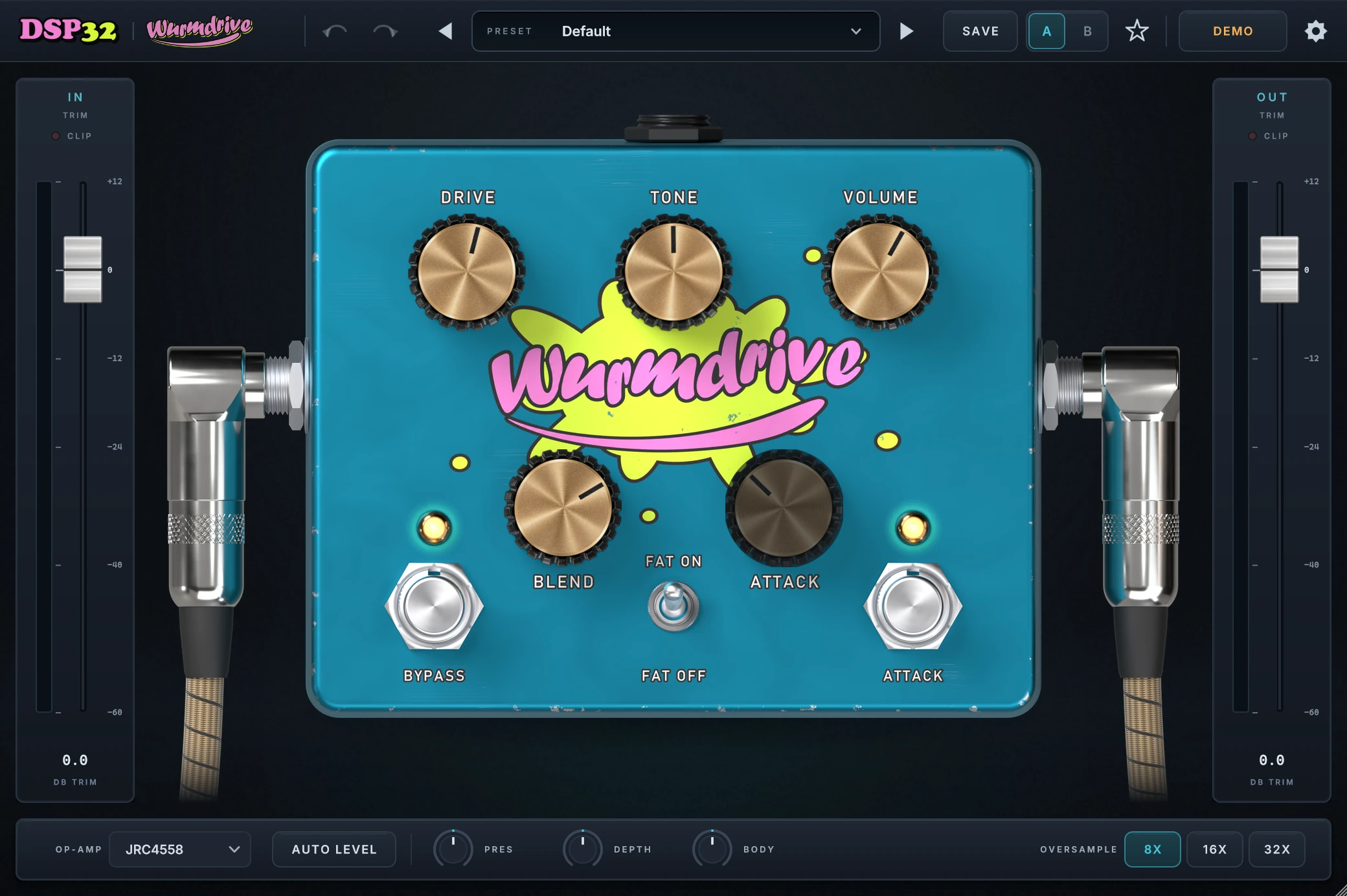Image resolution: width=1347 pixels, height=896 pixels.
Task: Click the OUT CLIP indicator light
Action: (x=1252, y=136)
